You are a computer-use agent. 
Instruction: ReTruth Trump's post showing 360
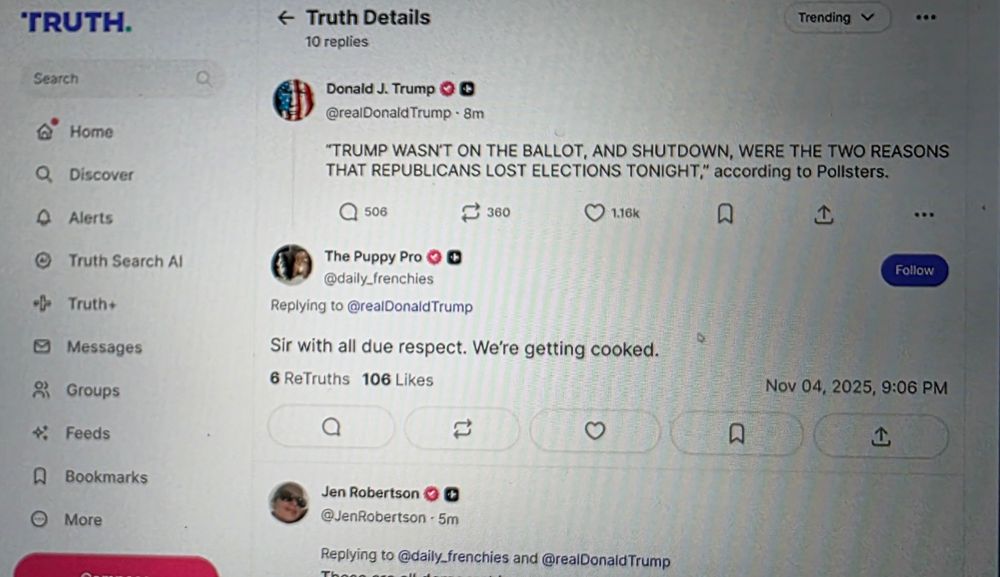(470, 212)
